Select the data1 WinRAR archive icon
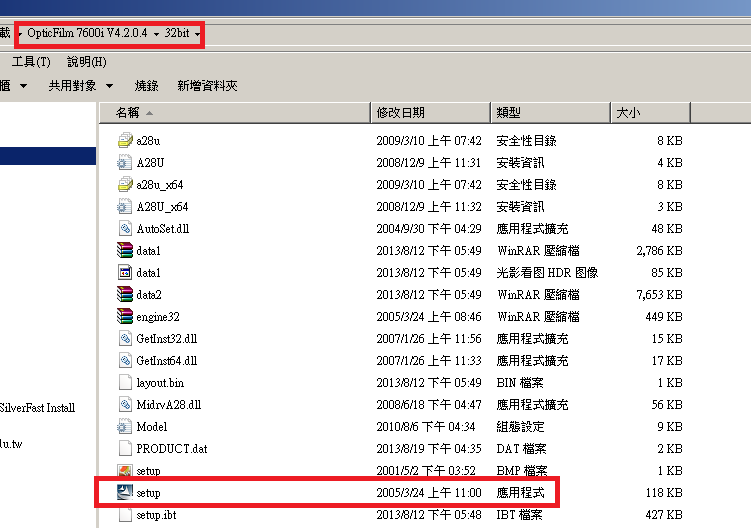 124,251
